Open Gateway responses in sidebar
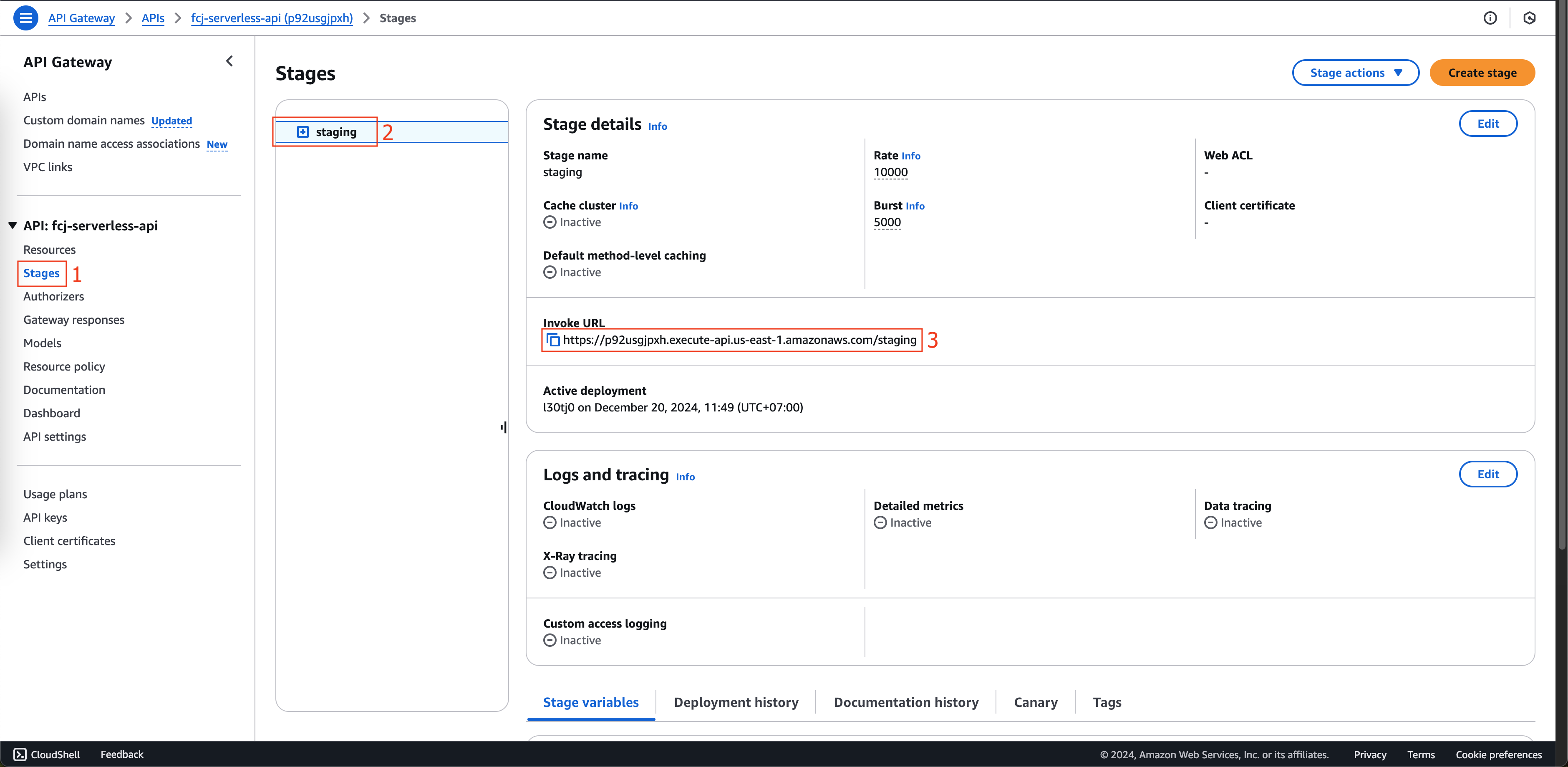Viewport: 1568px width, 767px height. pyautogui.click(x=74, y=320)
